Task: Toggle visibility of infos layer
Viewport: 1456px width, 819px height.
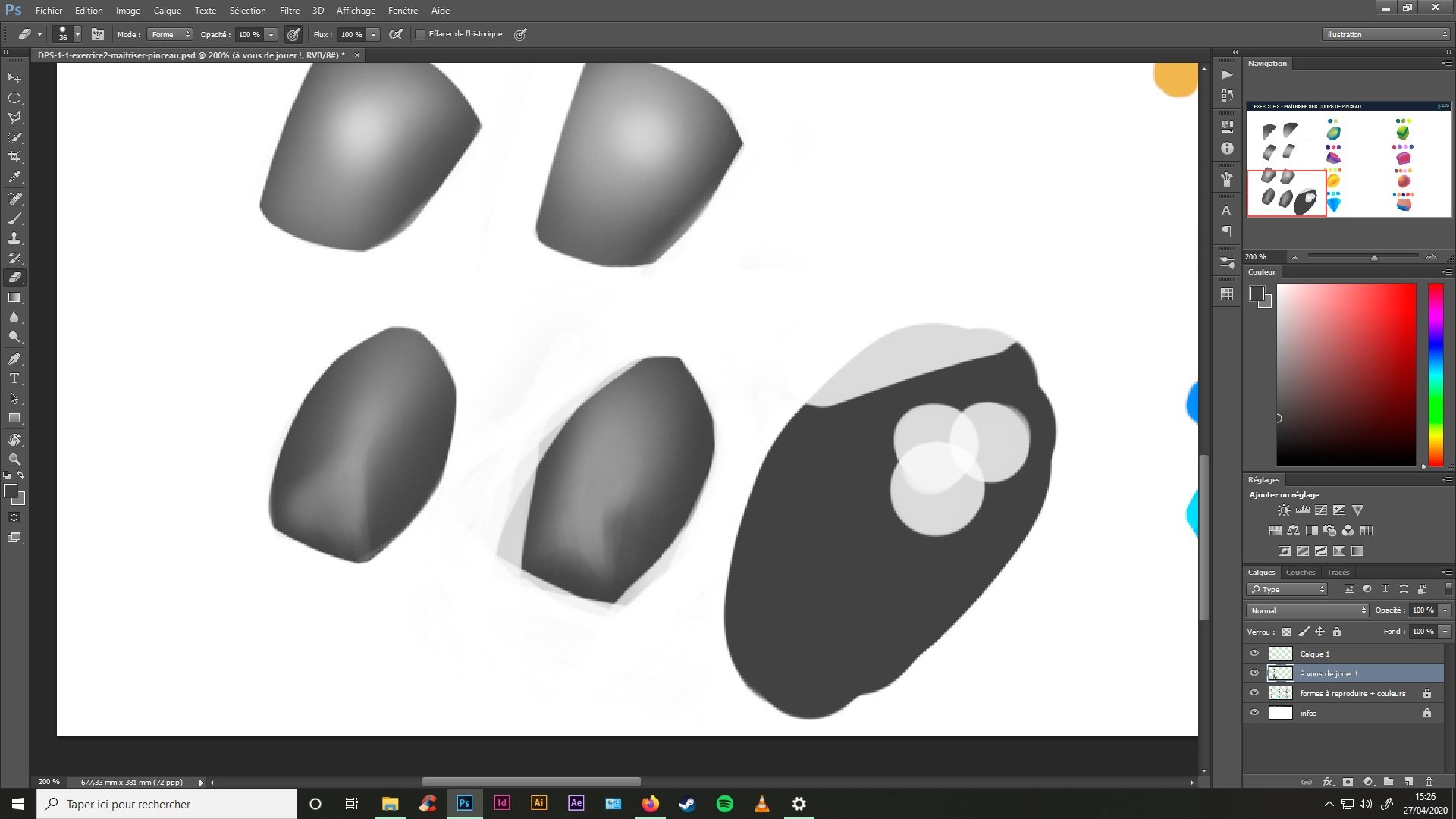Action: [x=1254, y=713]
